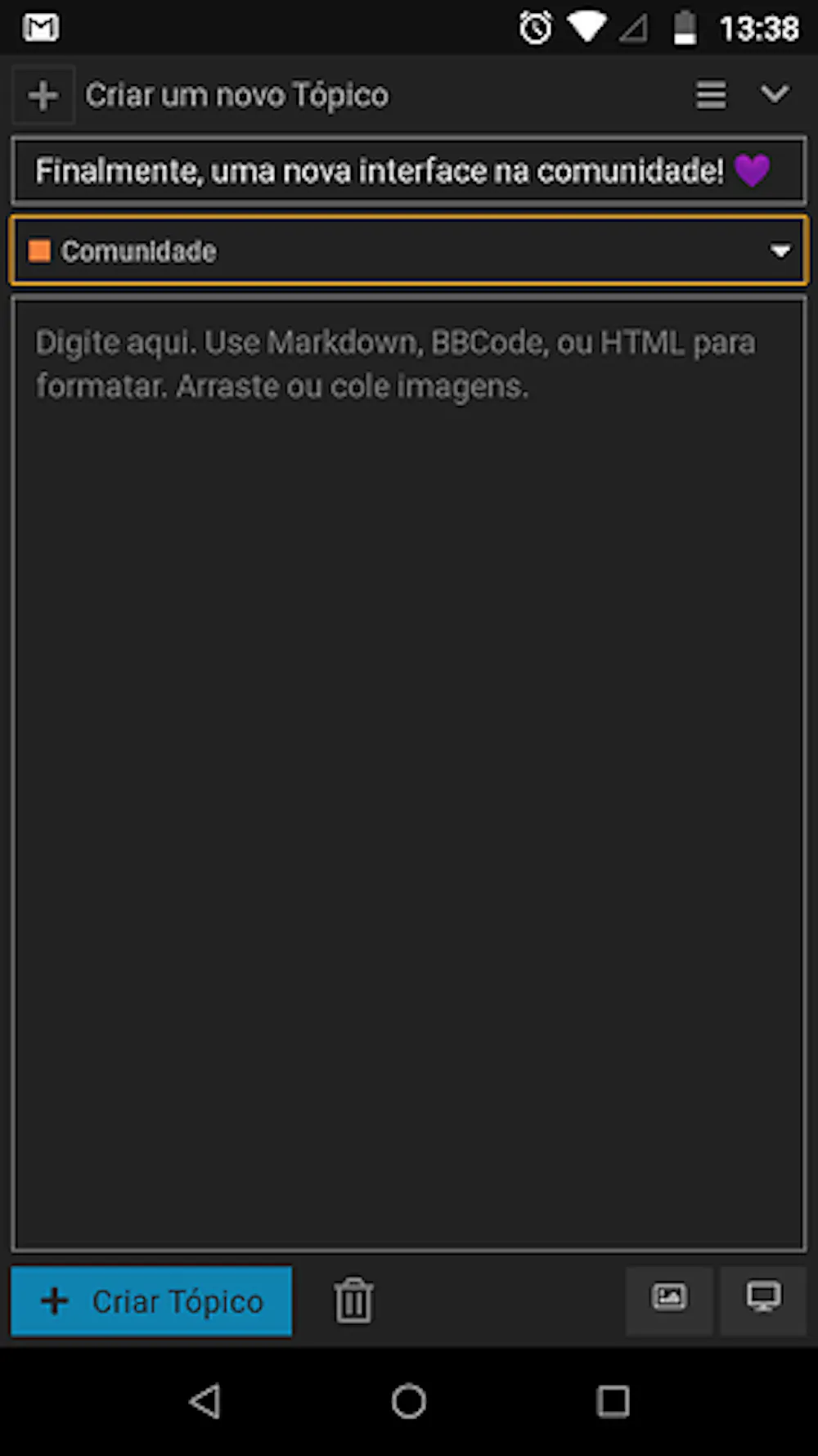818x1456 pixels.
Task: Focus the message body text area
Action: [409, 774]
